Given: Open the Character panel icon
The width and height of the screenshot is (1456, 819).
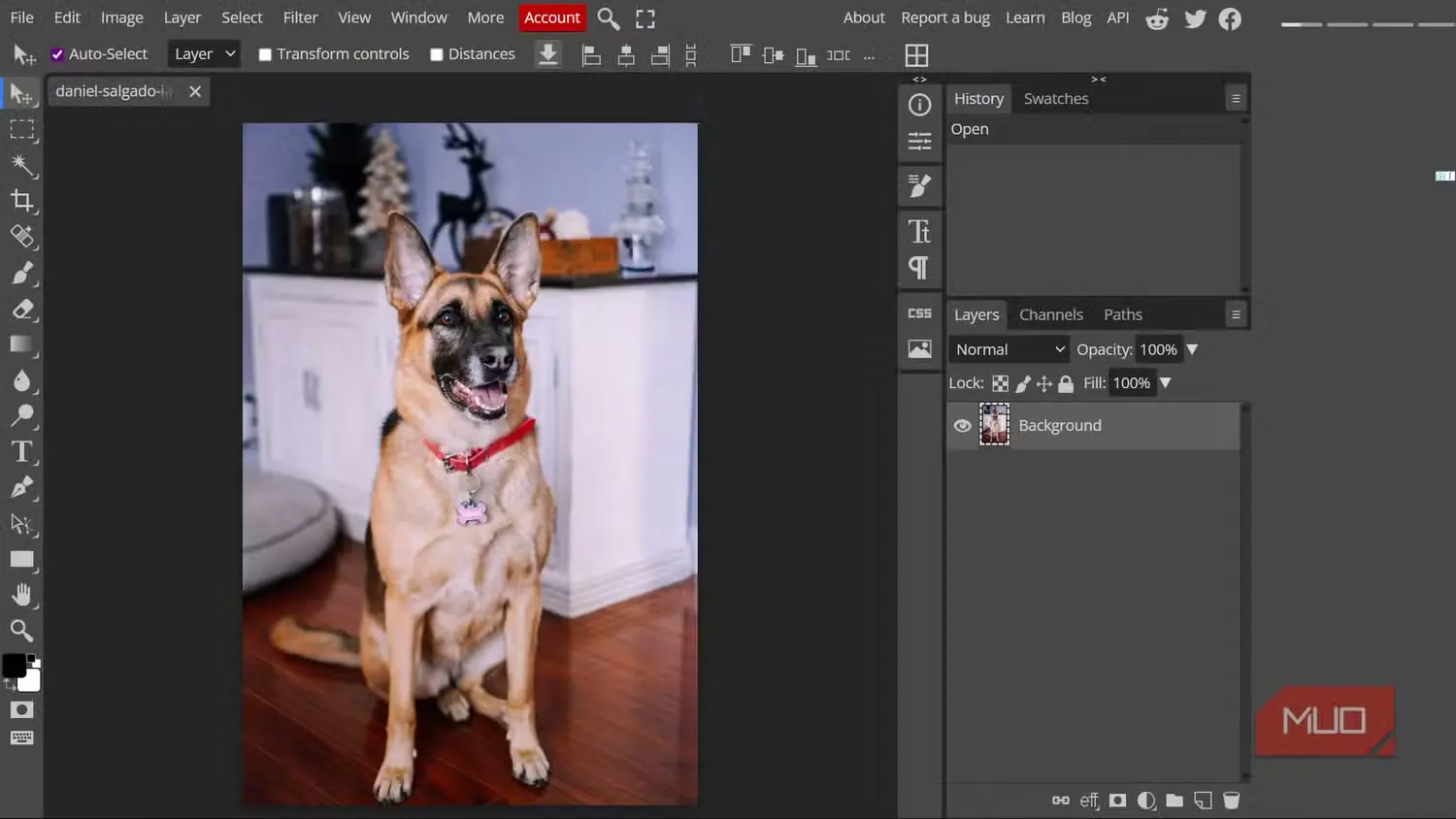Looking at the screenshot, I should (919, 231).
